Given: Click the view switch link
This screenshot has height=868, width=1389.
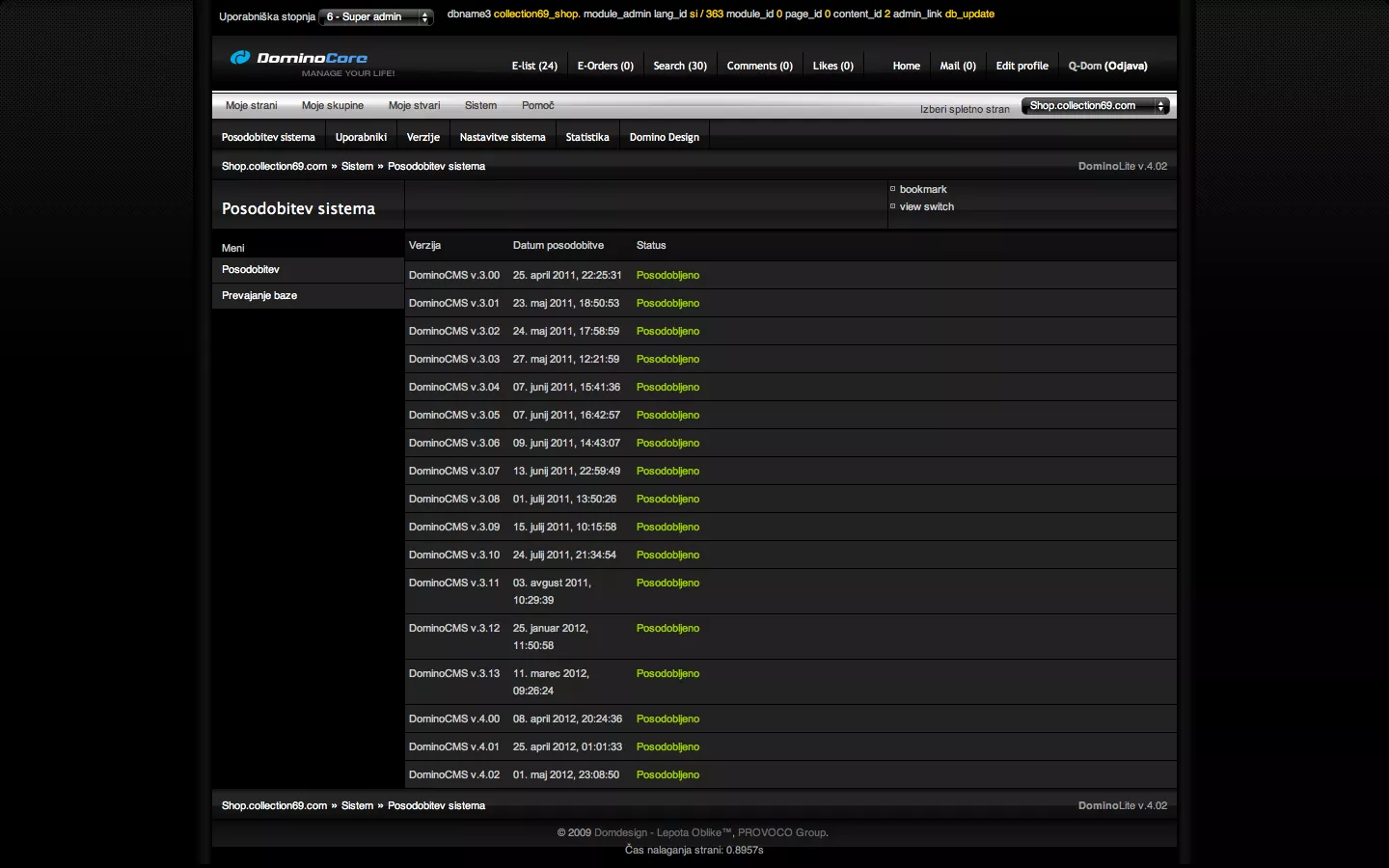Looking at the screenshot, I should pyautogui.click(x=926, y=207).
